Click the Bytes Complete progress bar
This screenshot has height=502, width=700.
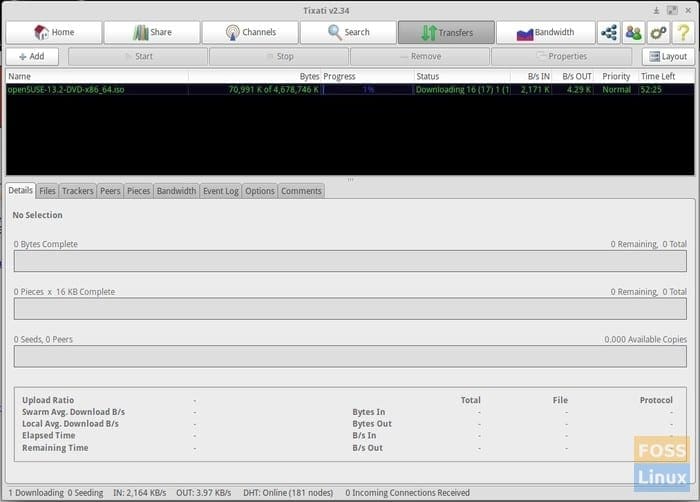pyautogui.click(x=350, y=261)
